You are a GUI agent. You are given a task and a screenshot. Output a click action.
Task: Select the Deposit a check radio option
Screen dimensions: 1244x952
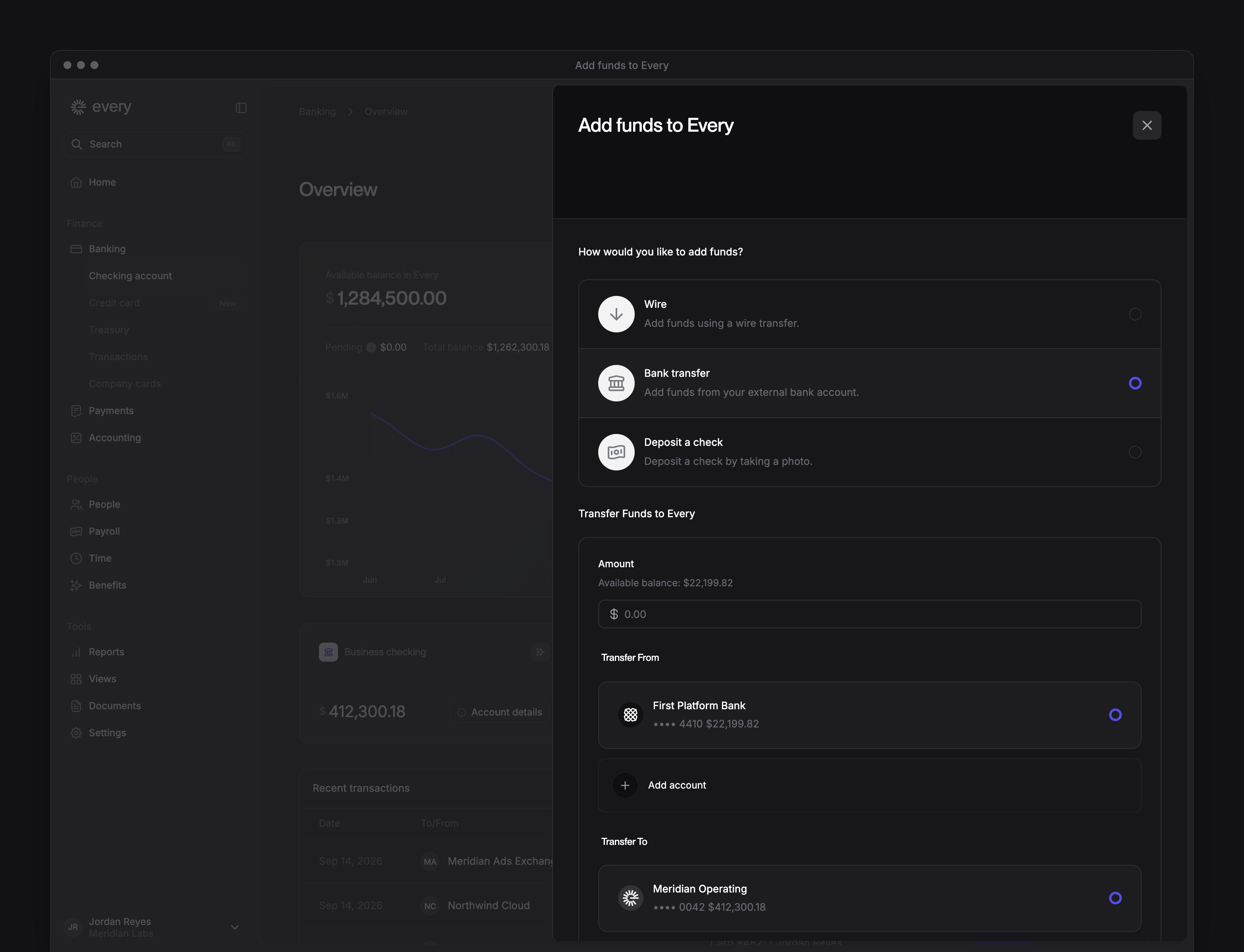(x=1135, y=452)
